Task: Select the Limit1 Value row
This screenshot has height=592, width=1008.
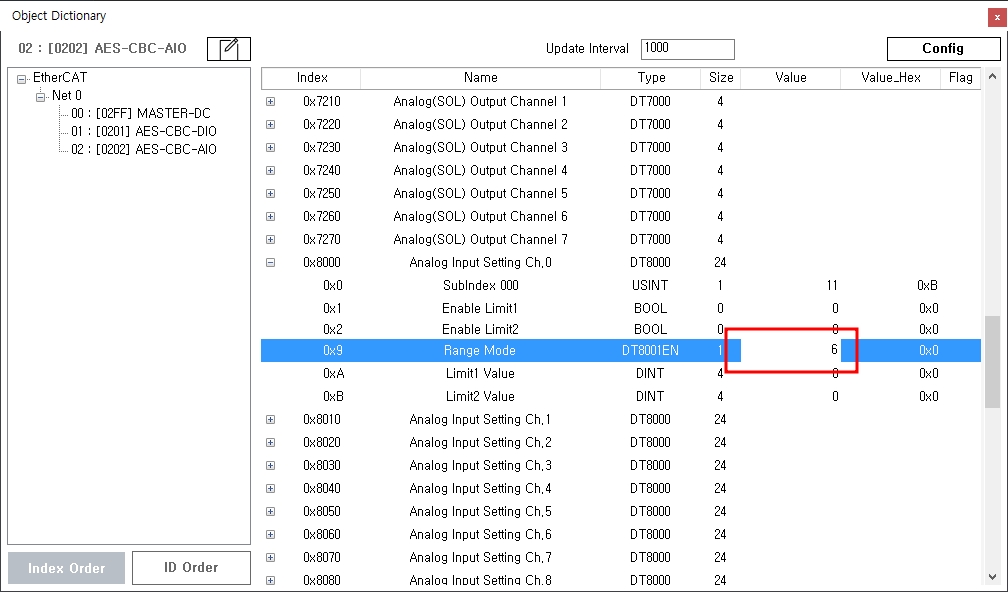Action: [480, 374]
